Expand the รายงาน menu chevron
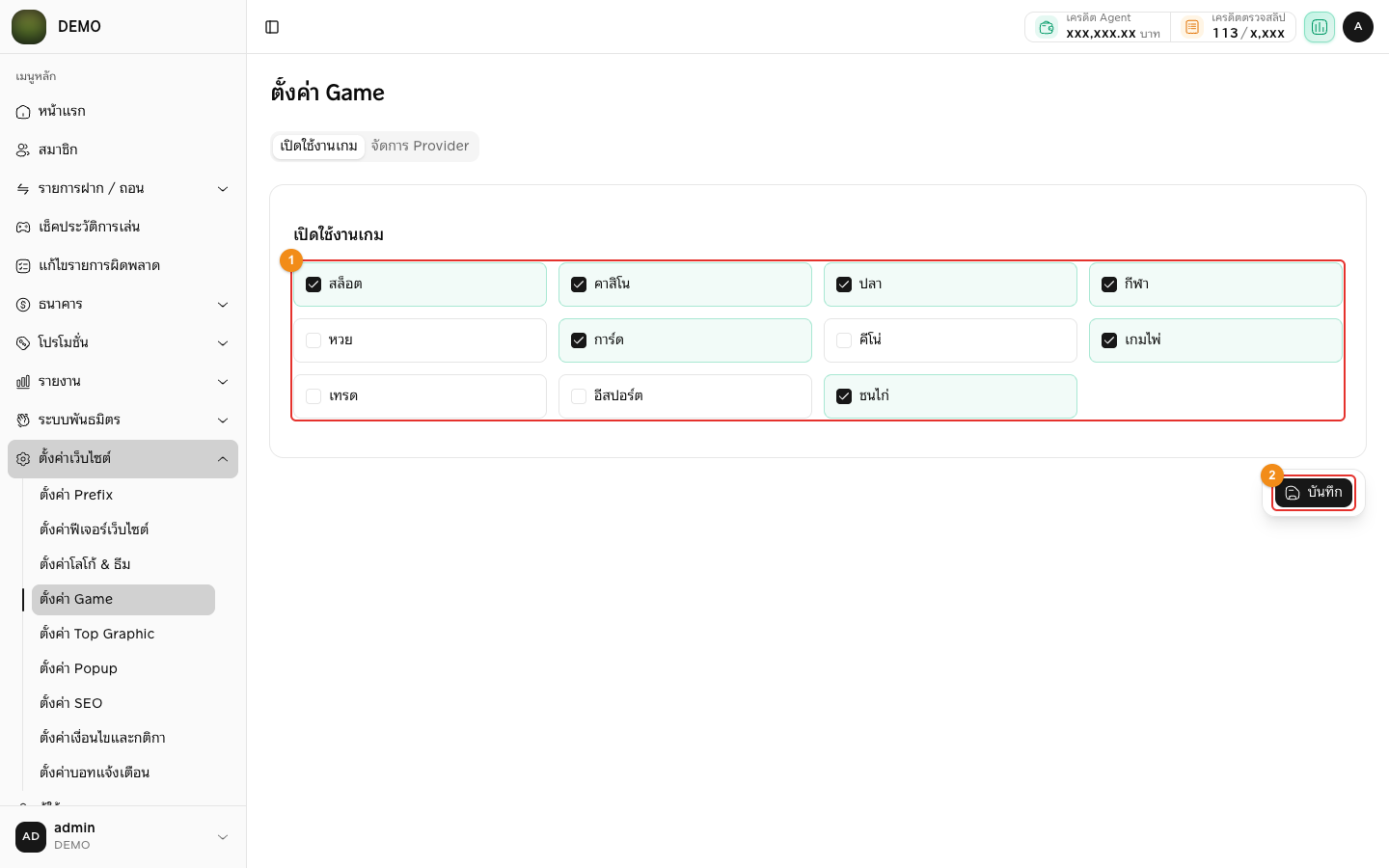 point(223,382)
